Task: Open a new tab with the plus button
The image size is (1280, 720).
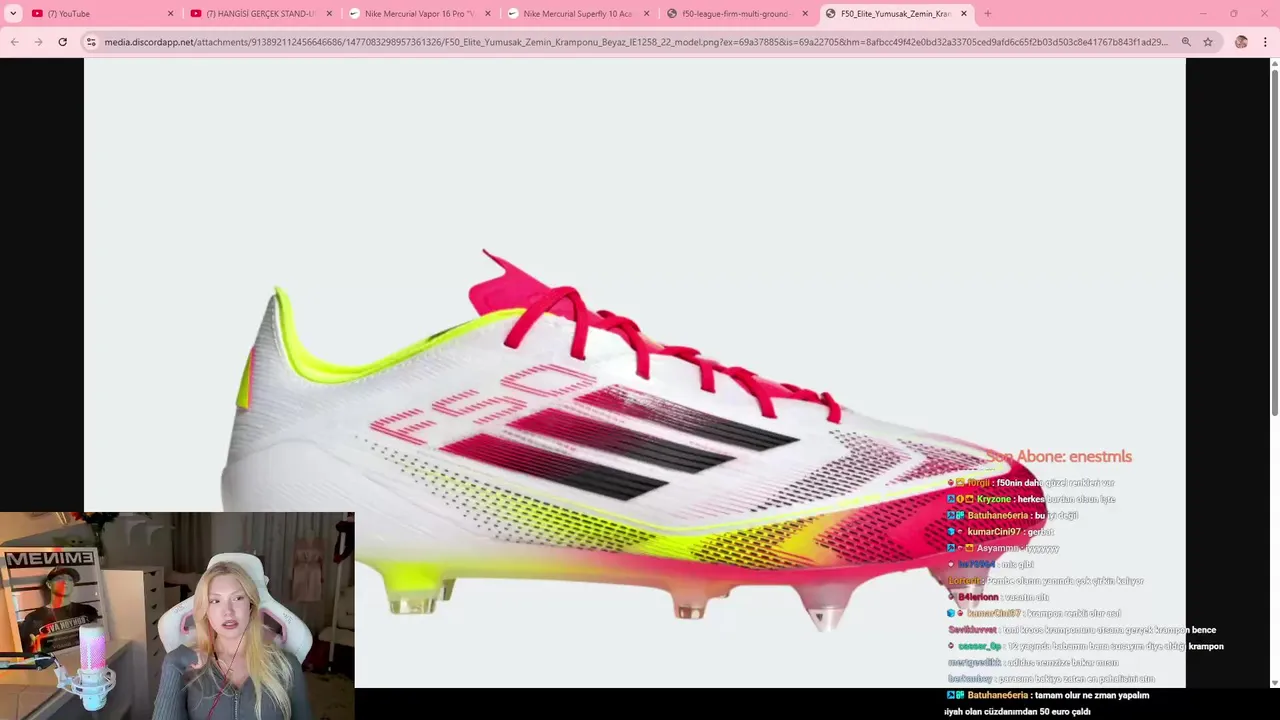Action: click(x=987, y=13)
